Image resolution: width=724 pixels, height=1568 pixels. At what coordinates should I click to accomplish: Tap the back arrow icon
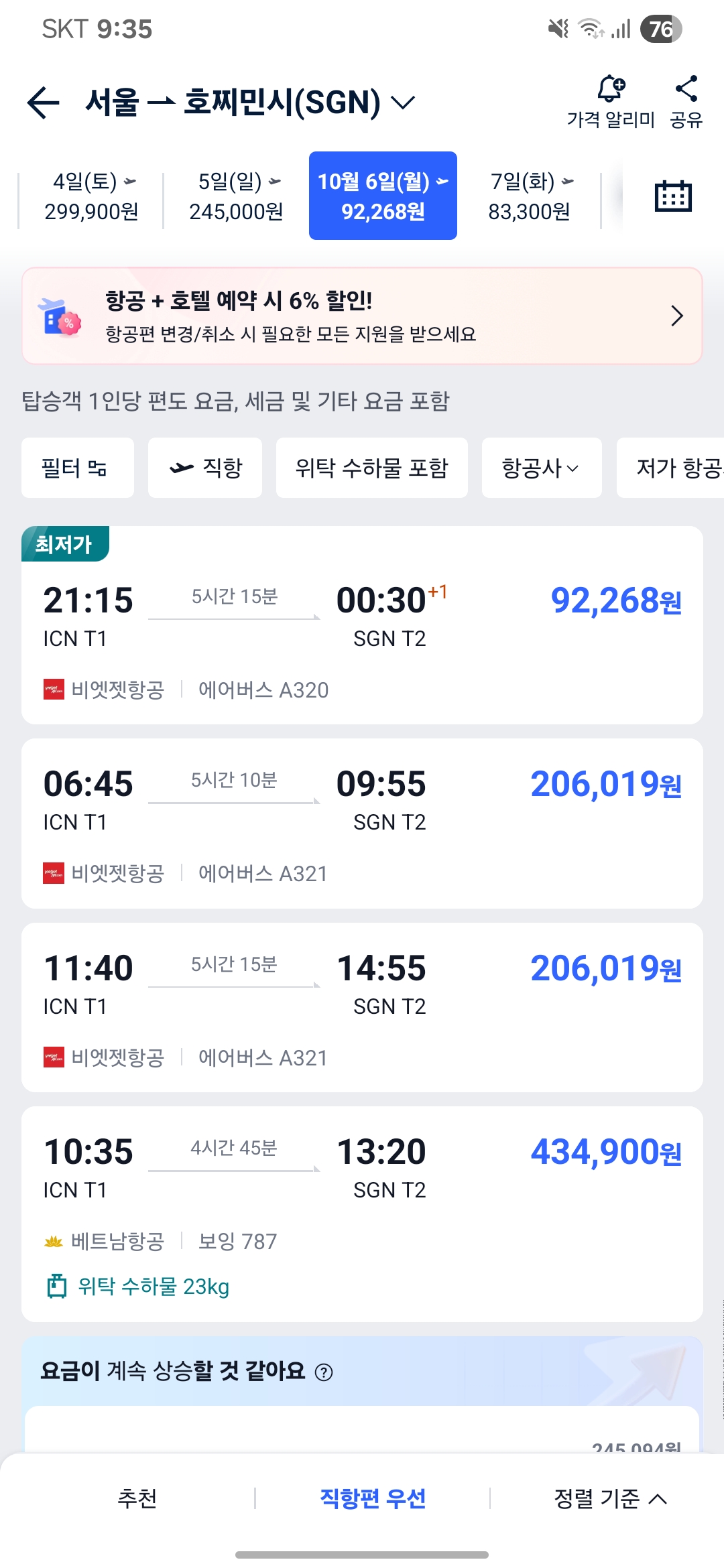(x=44, y=103)
